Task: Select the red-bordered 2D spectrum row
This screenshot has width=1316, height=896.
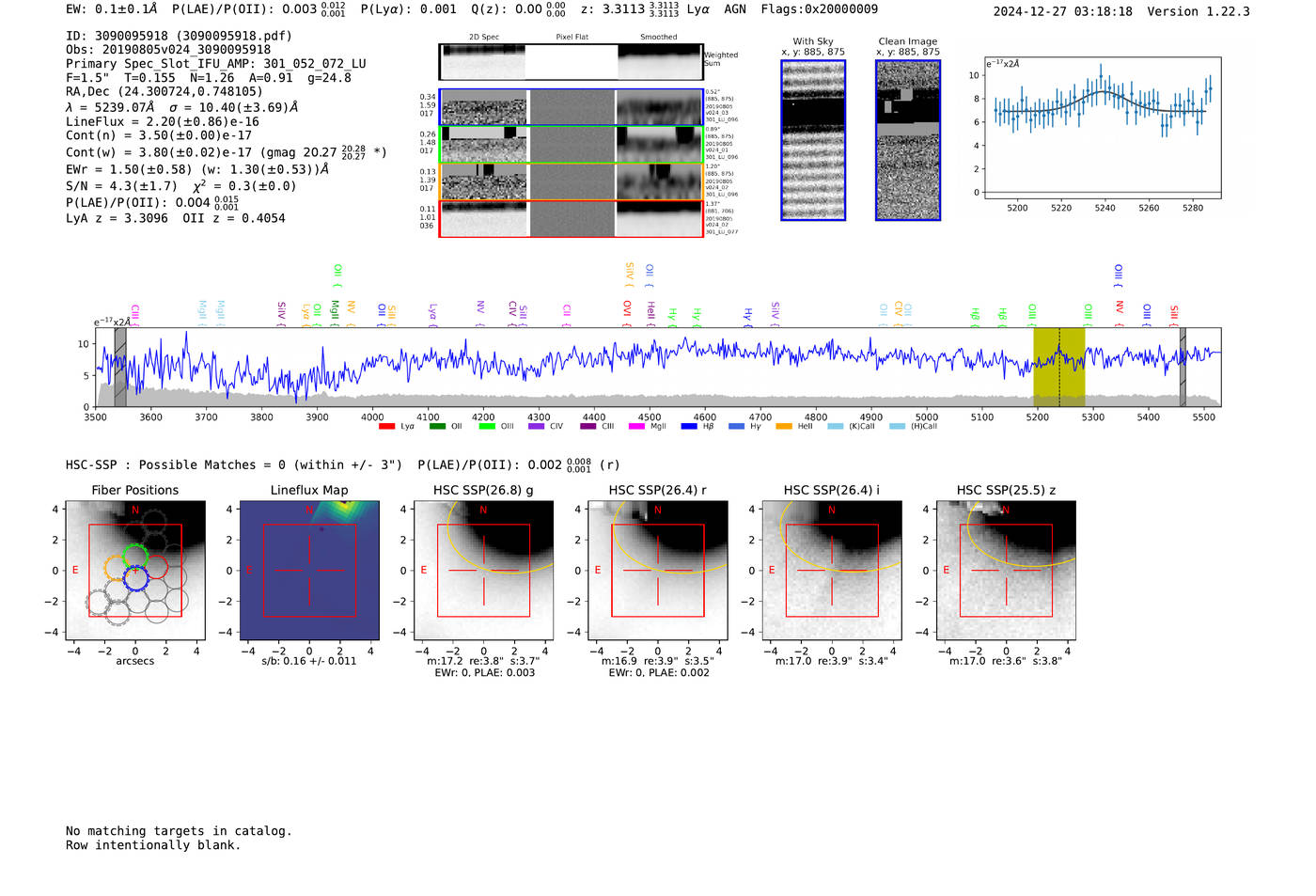Action: [571, 219]
